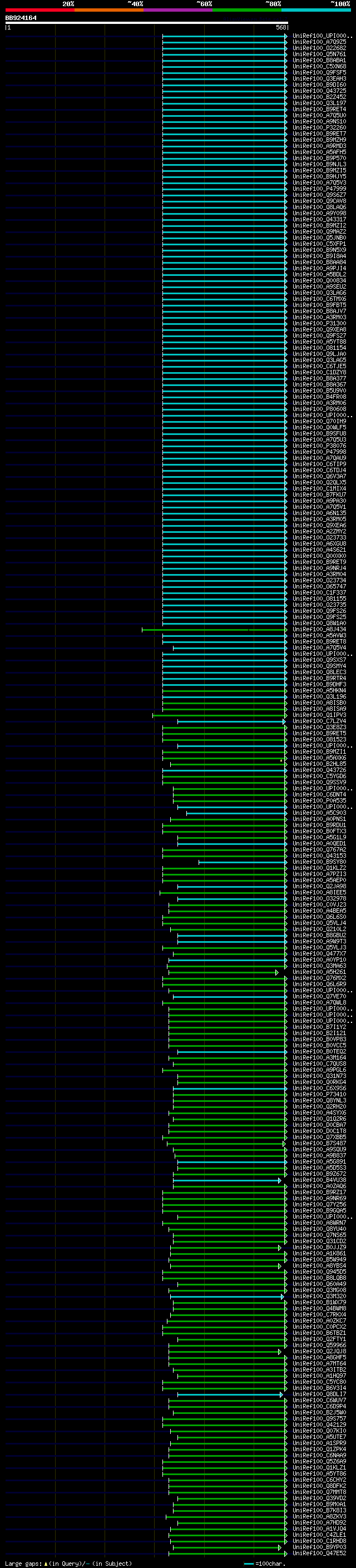Click hit label UniRef100_B2HL85

[x=319, y=764]
